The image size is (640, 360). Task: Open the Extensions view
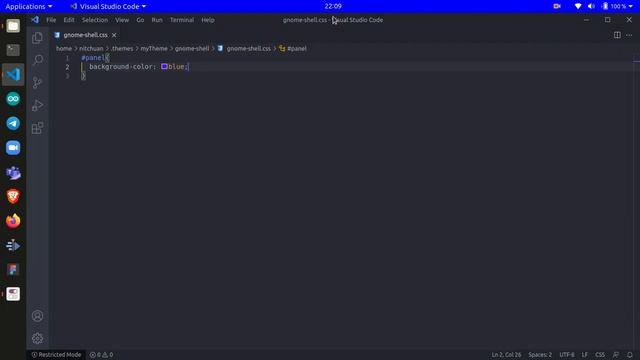click(x=38, y=128)
